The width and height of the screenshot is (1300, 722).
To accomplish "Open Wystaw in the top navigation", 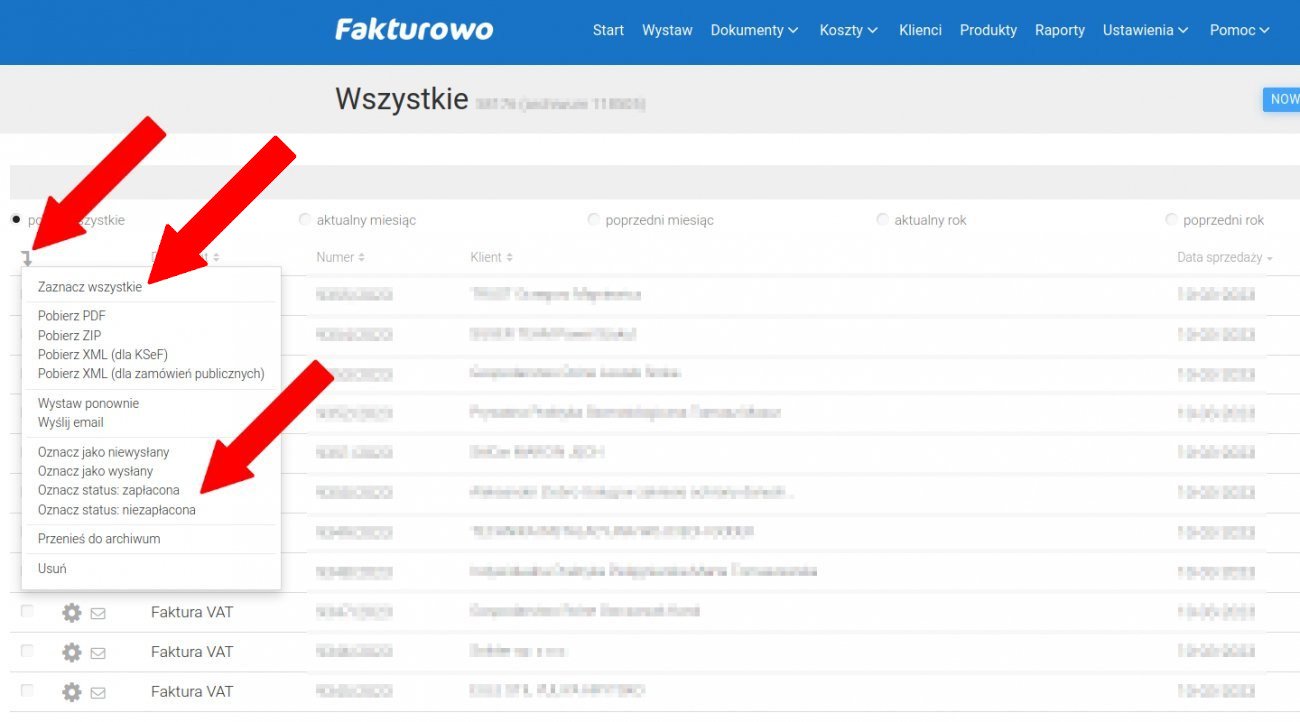I will tap(667, 30).
